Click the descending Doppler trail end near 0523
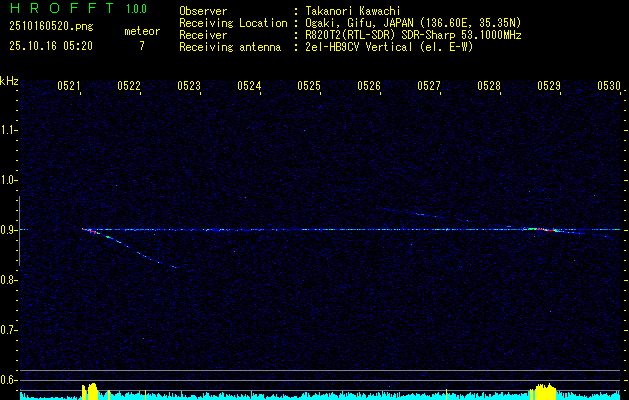This screenshot has width=629, height=400. point(174,267)
